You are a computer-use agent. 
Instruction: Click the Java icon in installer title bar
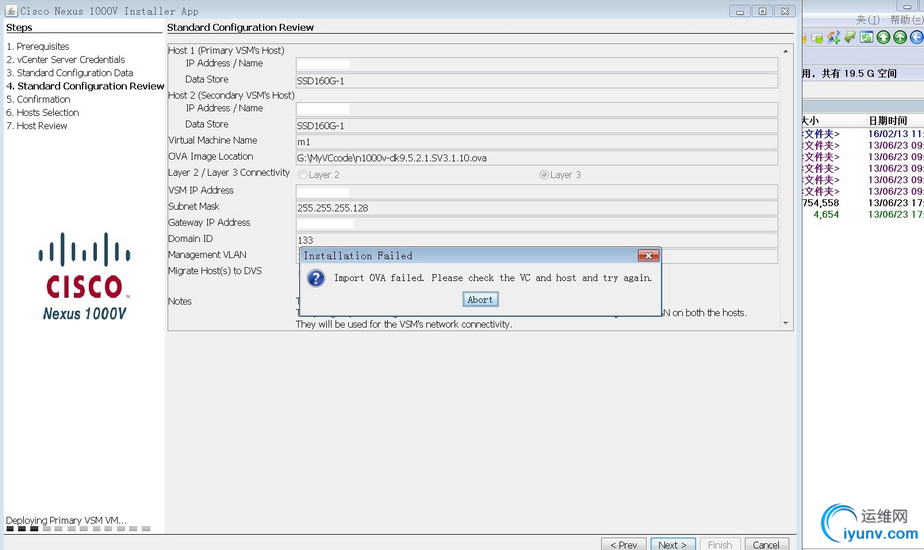tap(11, 11)
